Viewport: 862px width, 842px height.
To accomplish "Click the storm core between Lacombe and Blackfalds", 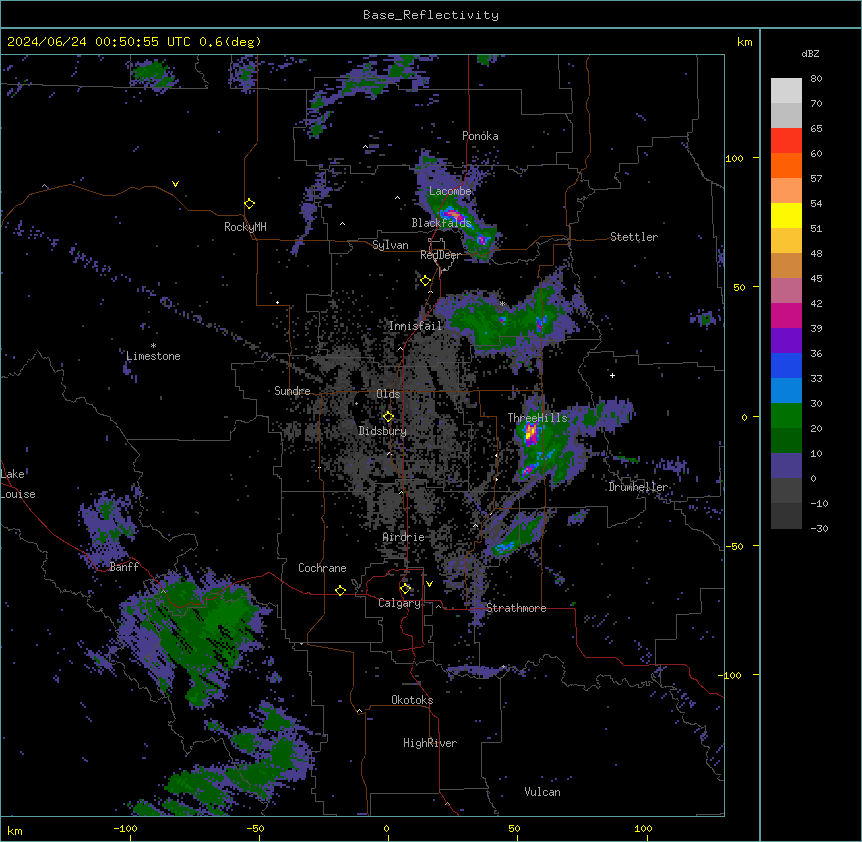I will pyautogui.click(x=453, y=213).
